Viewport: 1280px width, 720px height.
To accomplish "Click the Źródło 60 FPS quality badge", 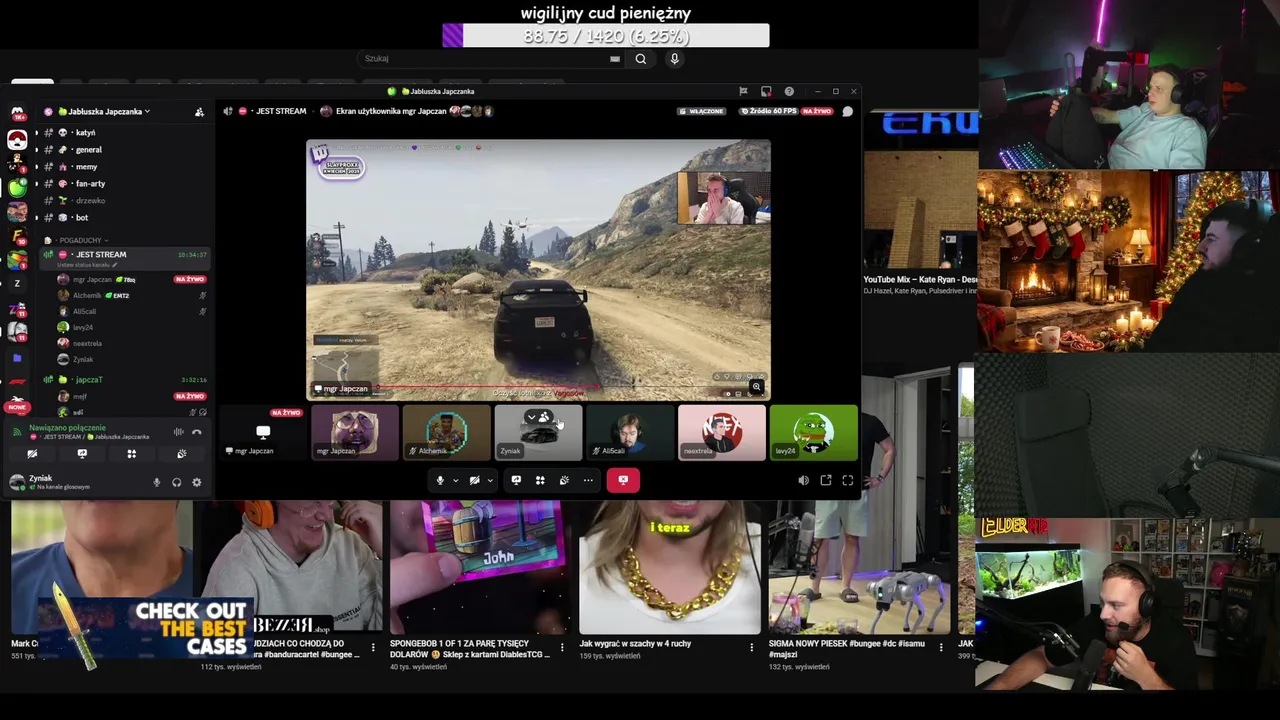I will [x=767, y=111].
